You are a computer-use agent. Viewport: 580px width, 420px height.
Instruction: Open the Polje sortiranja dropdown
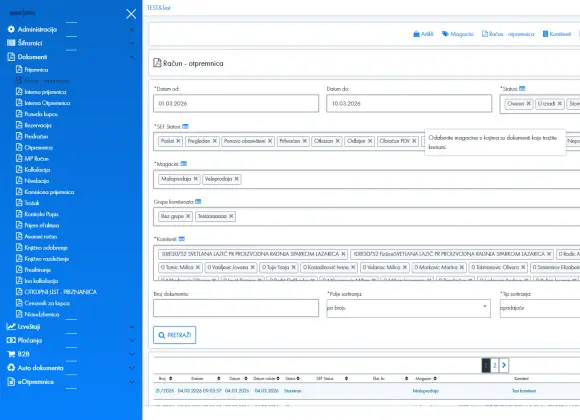coord(408,308)
